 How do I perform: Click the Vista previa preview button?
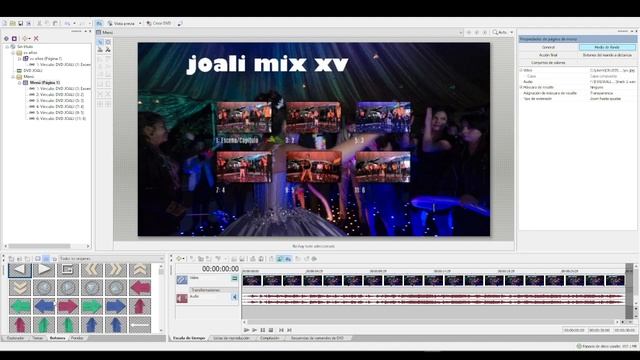click(x=121, y=24)
